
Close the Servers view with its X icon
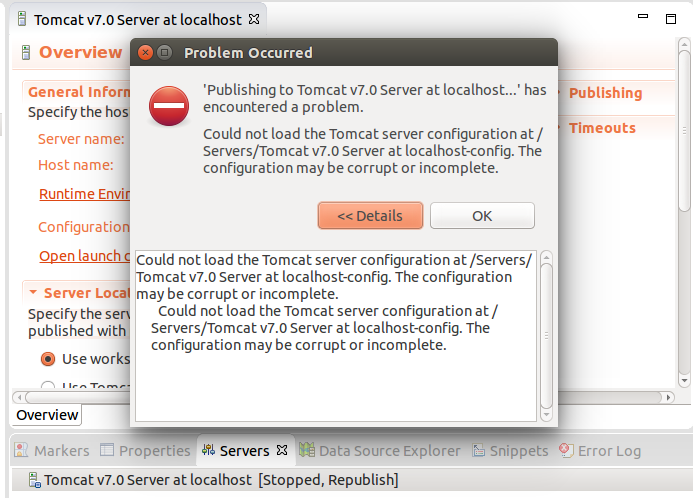click(x=282, y=450)
